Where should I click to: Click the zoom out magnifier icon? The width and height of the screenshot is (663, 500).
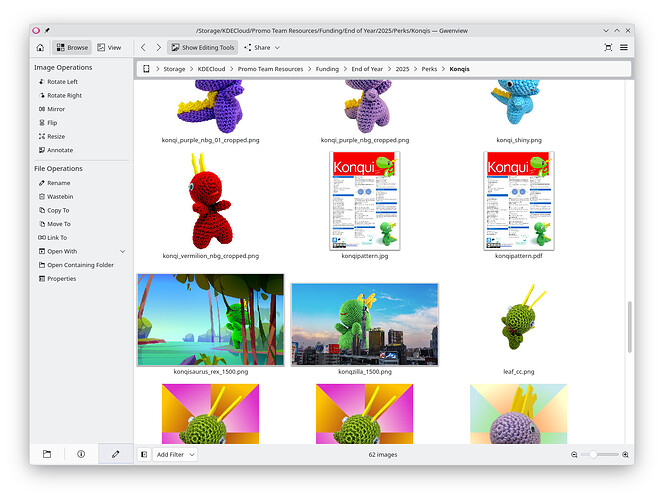575,454
